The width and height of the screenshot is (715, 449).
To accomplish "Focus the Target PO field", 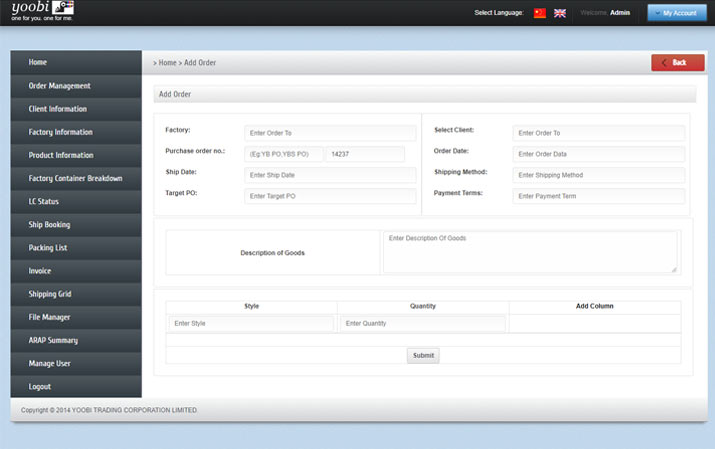I will click(330, 196).
